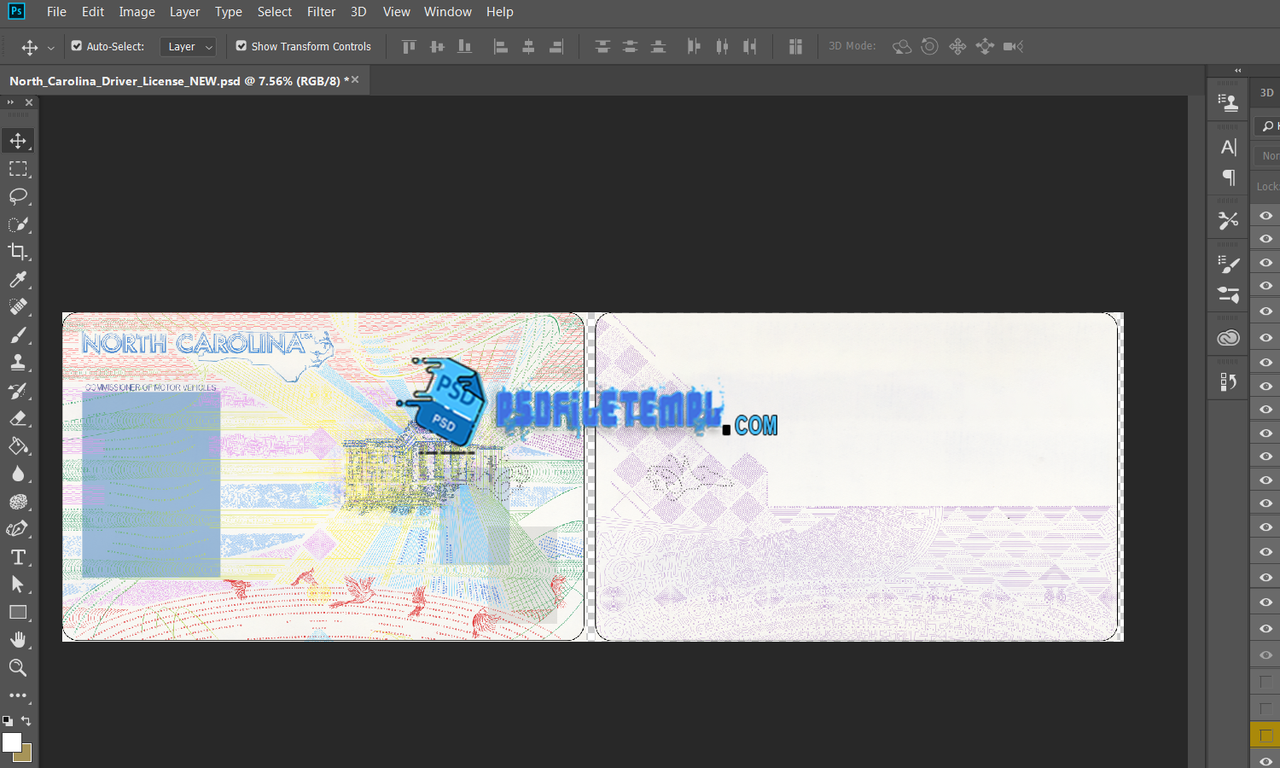The image size is (1280, 768).
Task: Expand the tools panel to two columns
Action: point(10,103)
